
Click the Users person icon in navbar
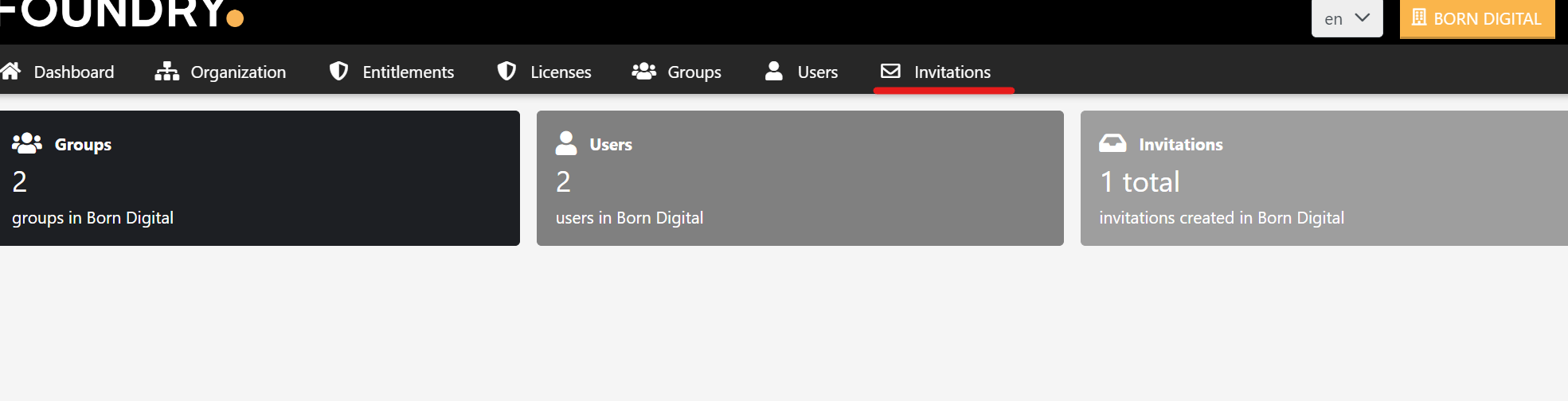pyautogui.click(x=773, y=72)
